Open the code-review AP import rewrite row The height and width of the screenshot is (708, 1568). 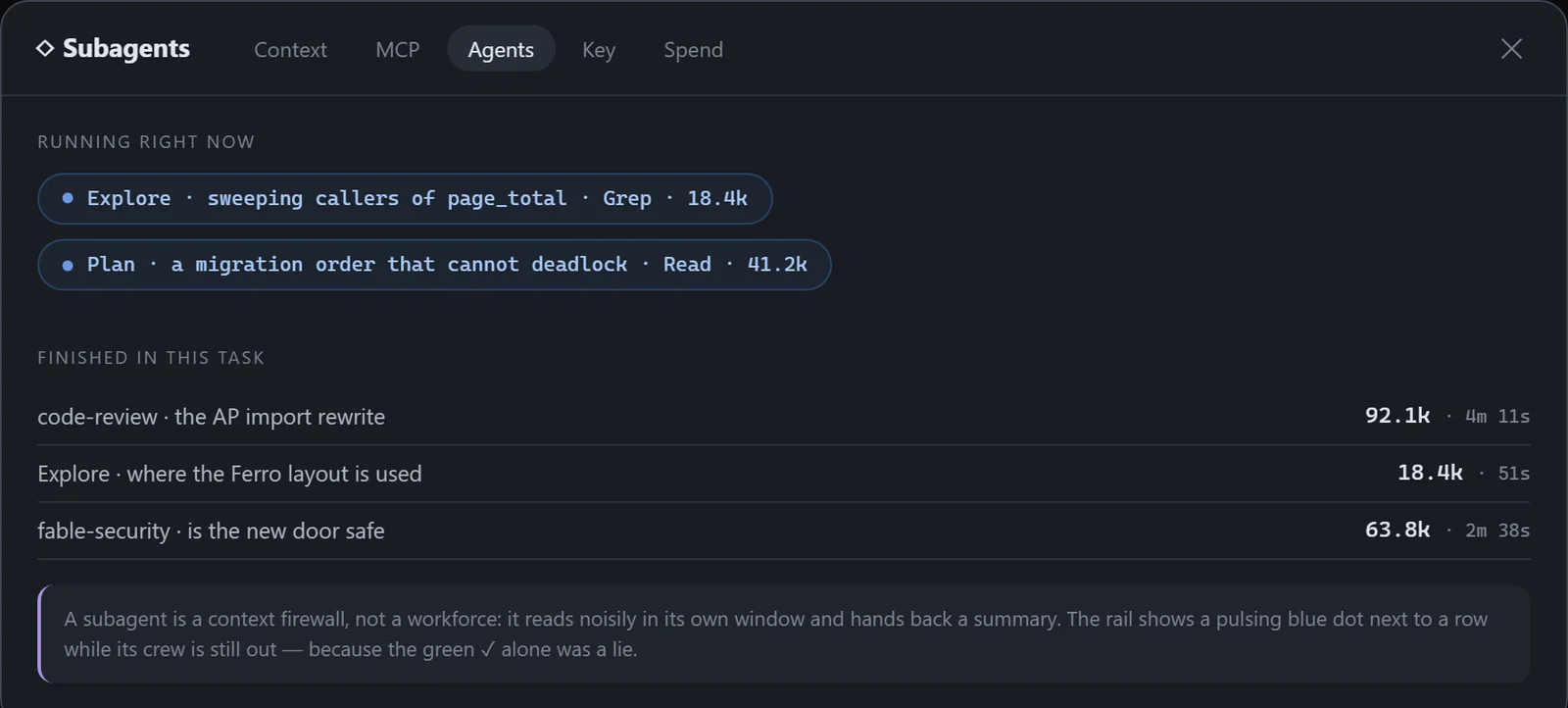[x=783, y=417]
